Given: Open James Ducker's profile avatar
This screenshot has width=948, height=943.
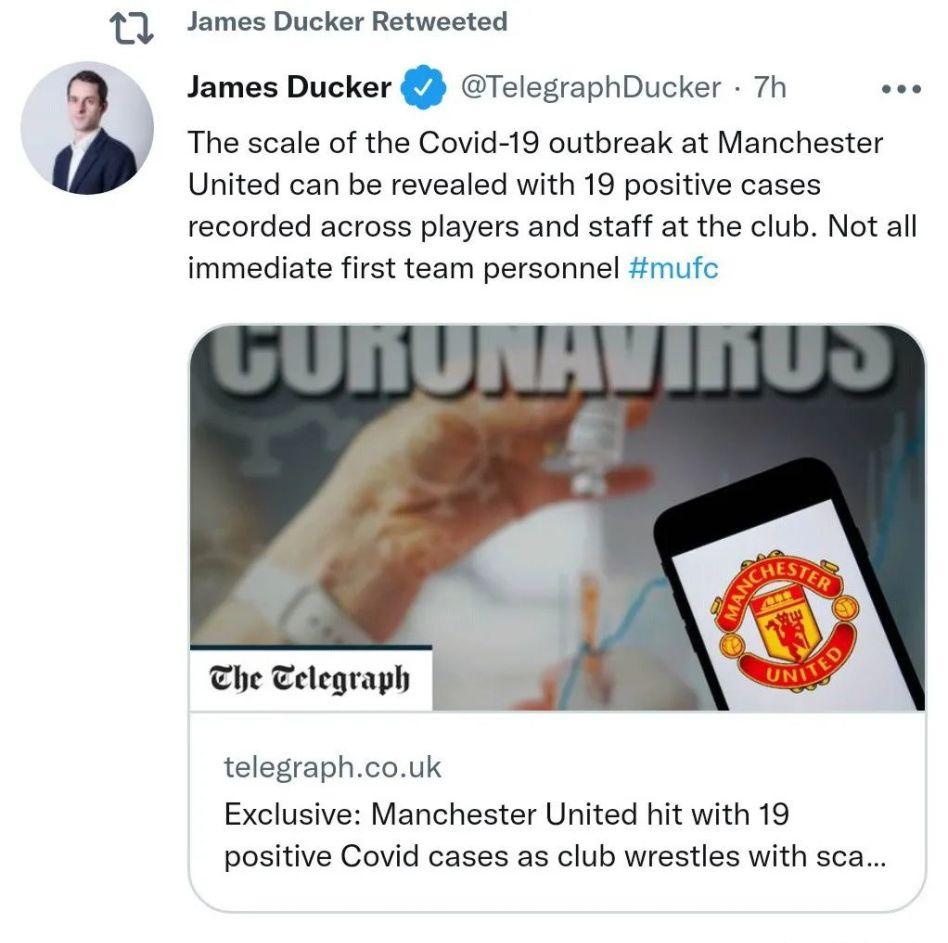Looking at the screenshot, I should (x=87, y=128).
